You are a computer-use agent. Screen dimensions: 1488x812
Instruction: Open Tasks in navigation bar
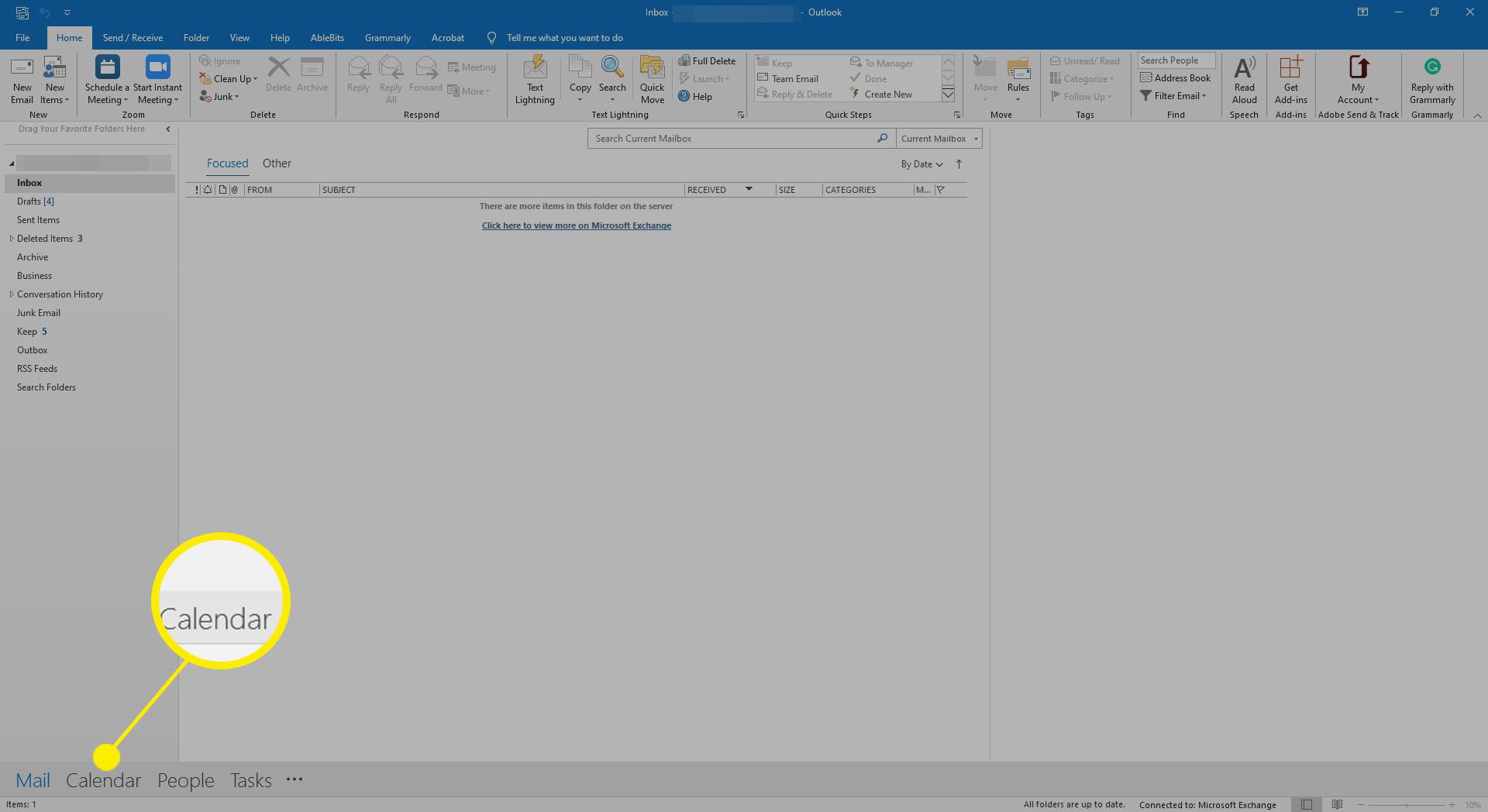[x=250, y=780]
